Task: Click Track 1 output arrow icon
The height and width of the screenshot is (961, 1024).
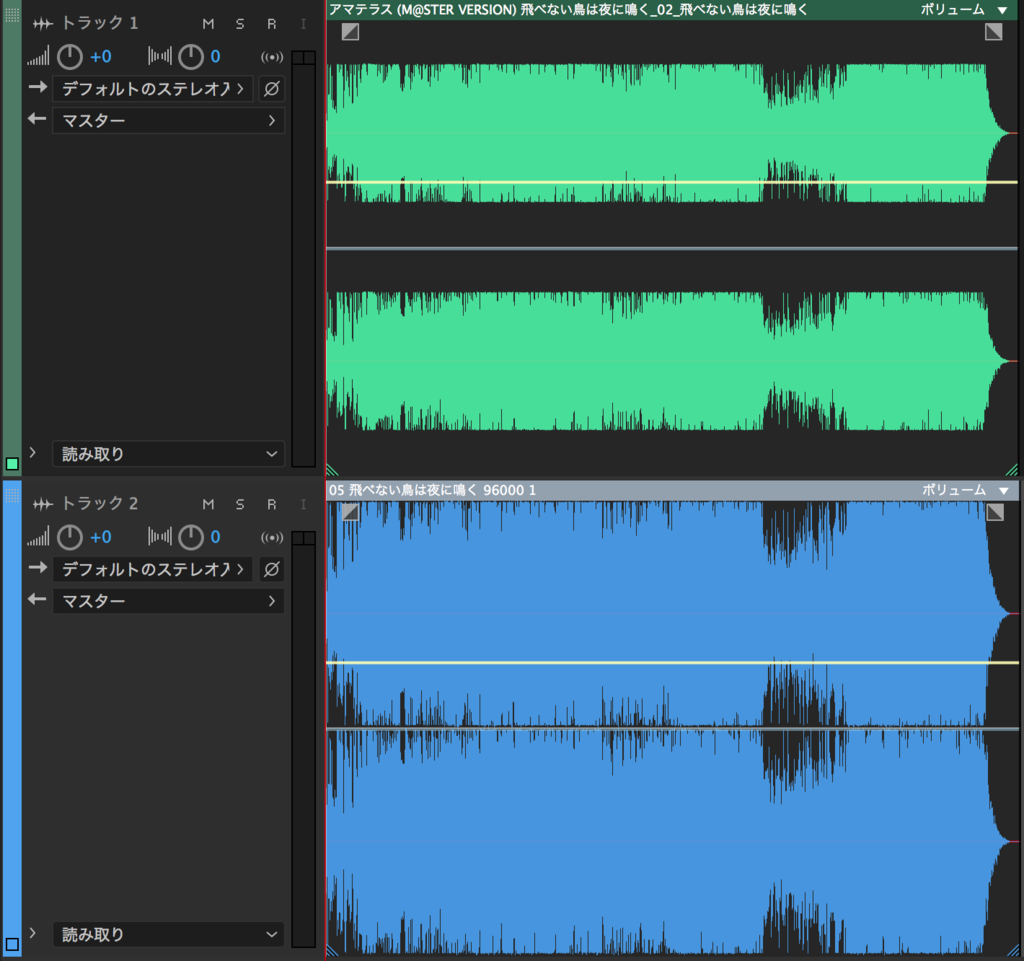Action: point(37,119)
